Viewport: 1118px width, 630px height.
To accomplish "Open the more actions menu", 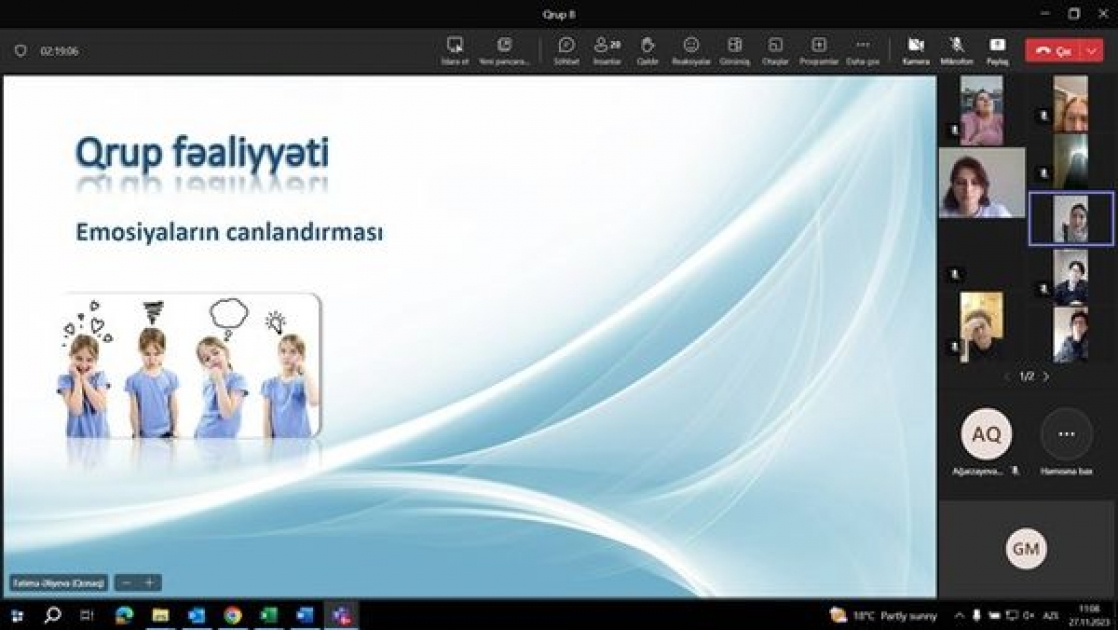I will [862, 50].
